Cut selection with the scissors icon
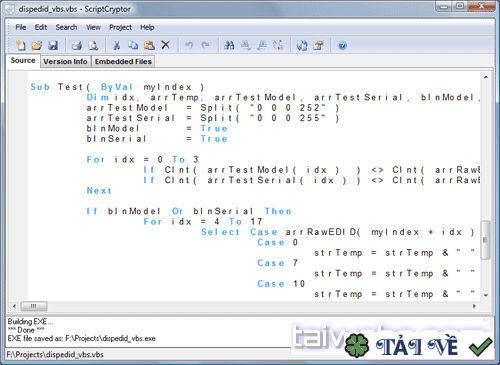Image resolution: width=500 pixels, height=365 pixels. 117,45
